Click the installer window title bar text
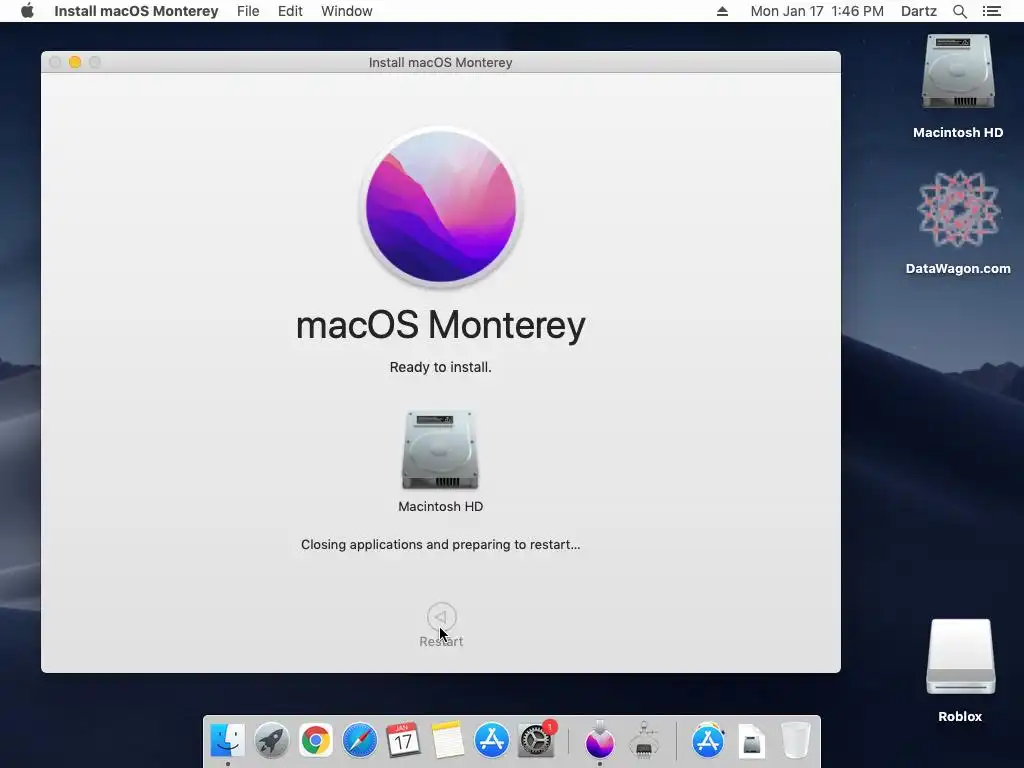Screen dimensions: 1024x768 click(440, 63)
